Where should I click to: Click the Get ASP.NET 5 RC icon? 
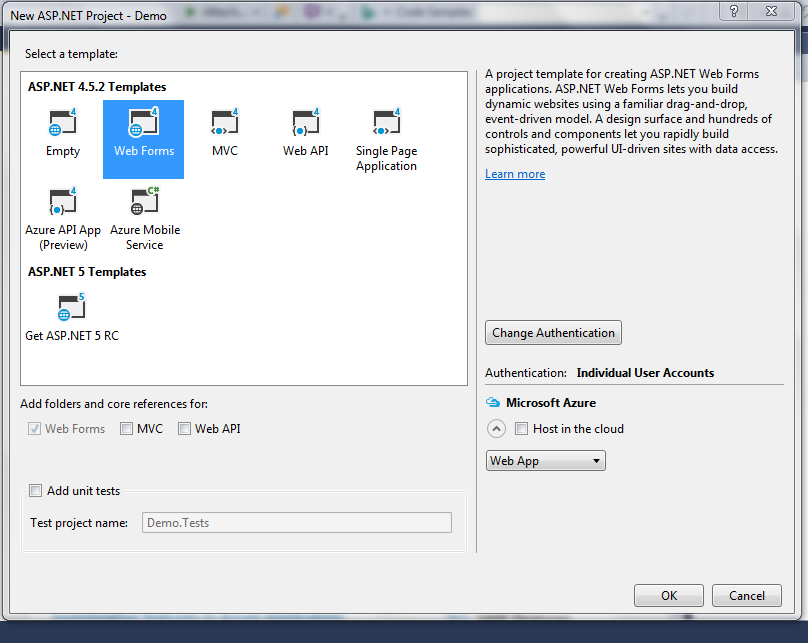pos(71,307)
